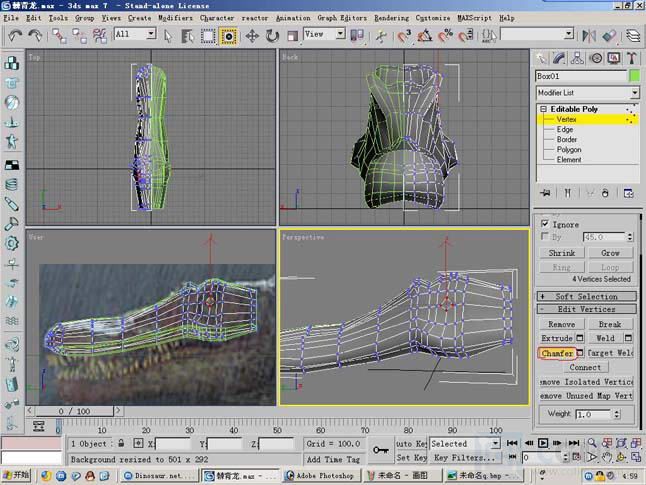Screen dimensions: 646x485
Task: Select the Bind to Space Warp tool
Action: (x=100, y=36)
